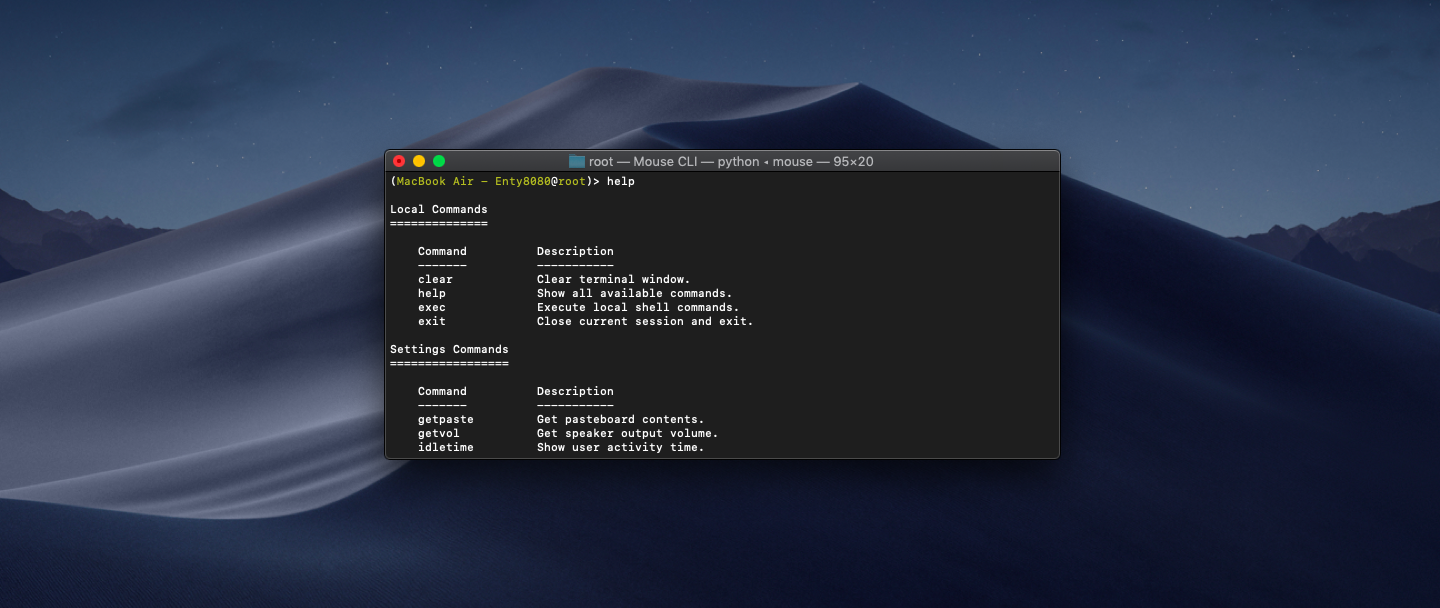
Task: Select the 'clear' command name
Action: [x=435, y=279]
